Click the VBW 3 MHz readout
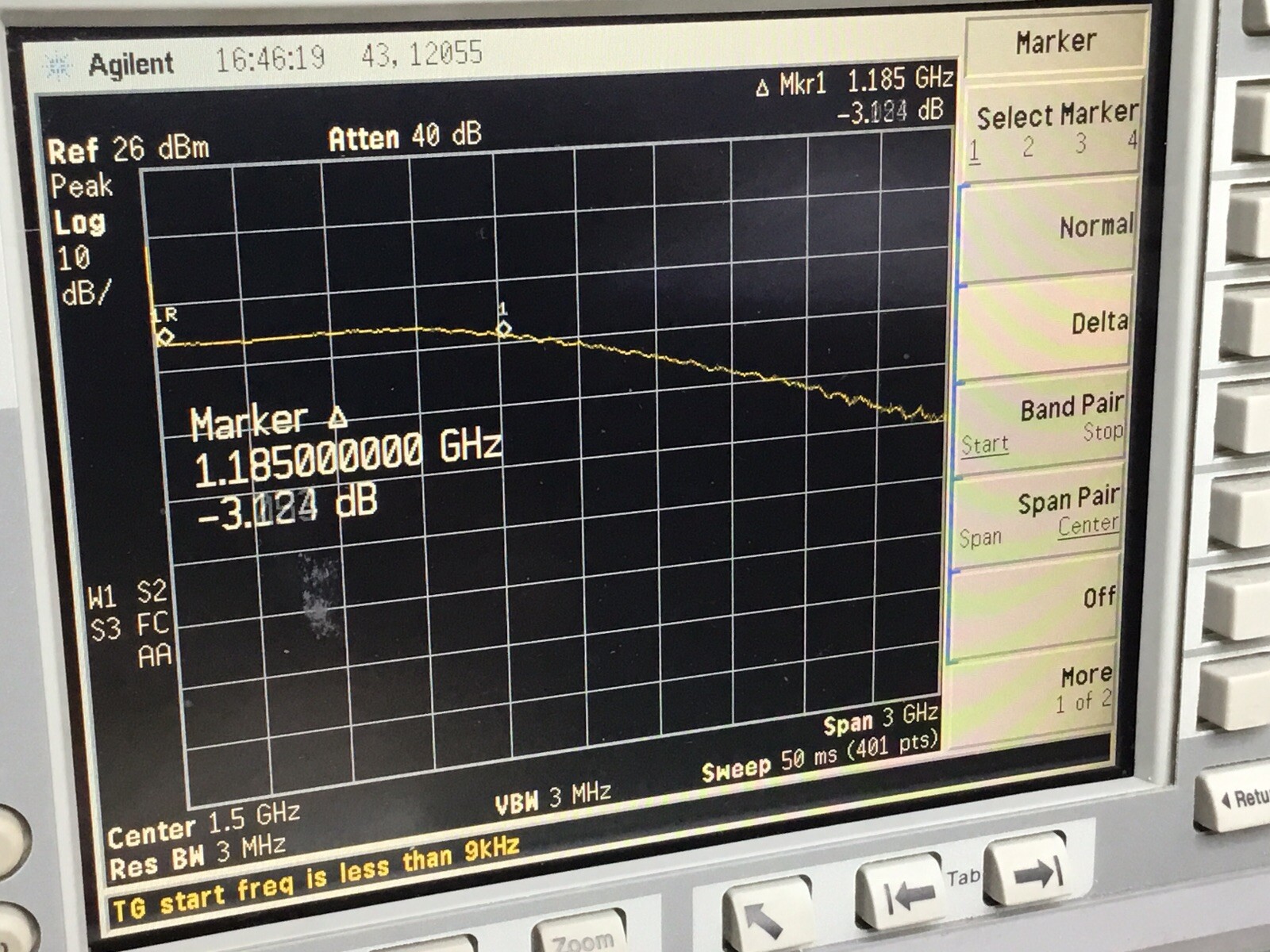 [x=552, y=799]
